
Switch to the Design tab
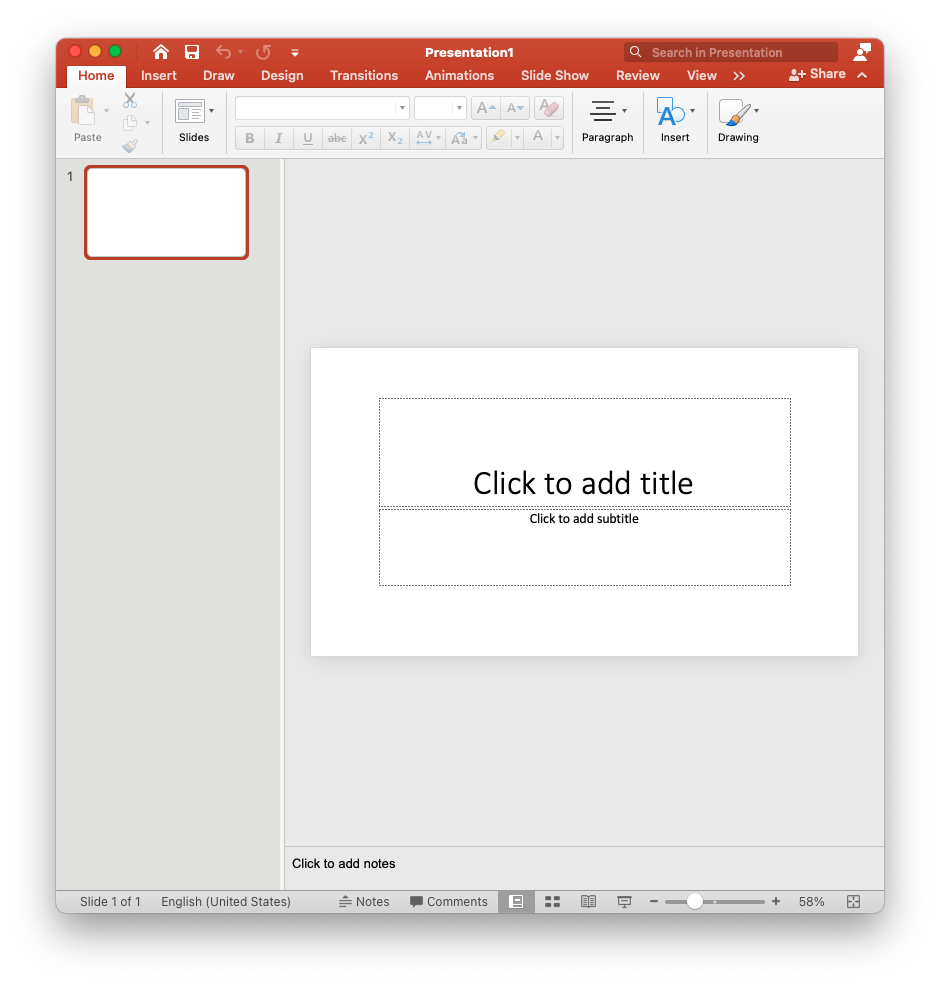(282, 75)
